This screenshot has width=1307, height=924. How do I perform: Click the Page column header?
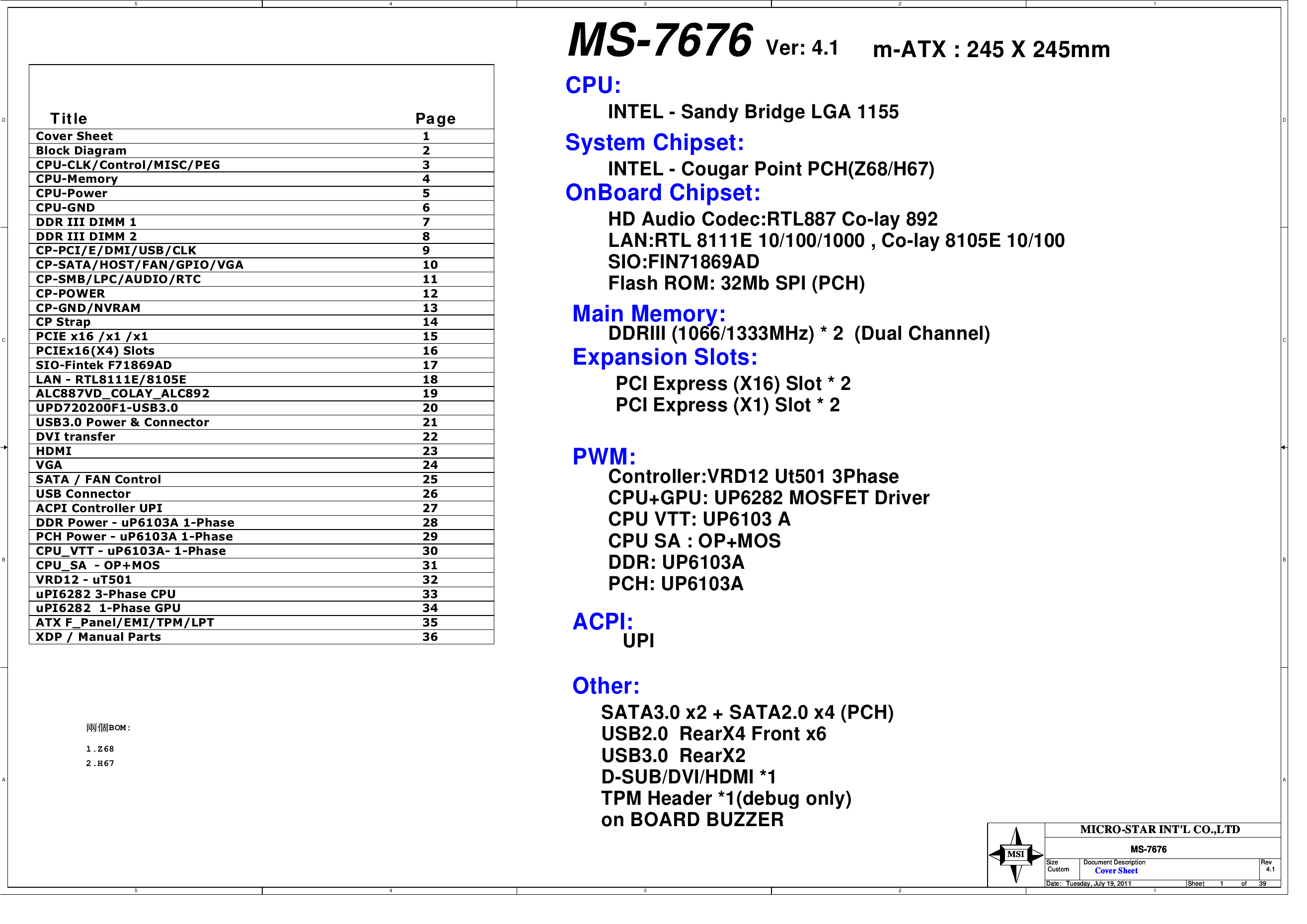click(436, 118)
